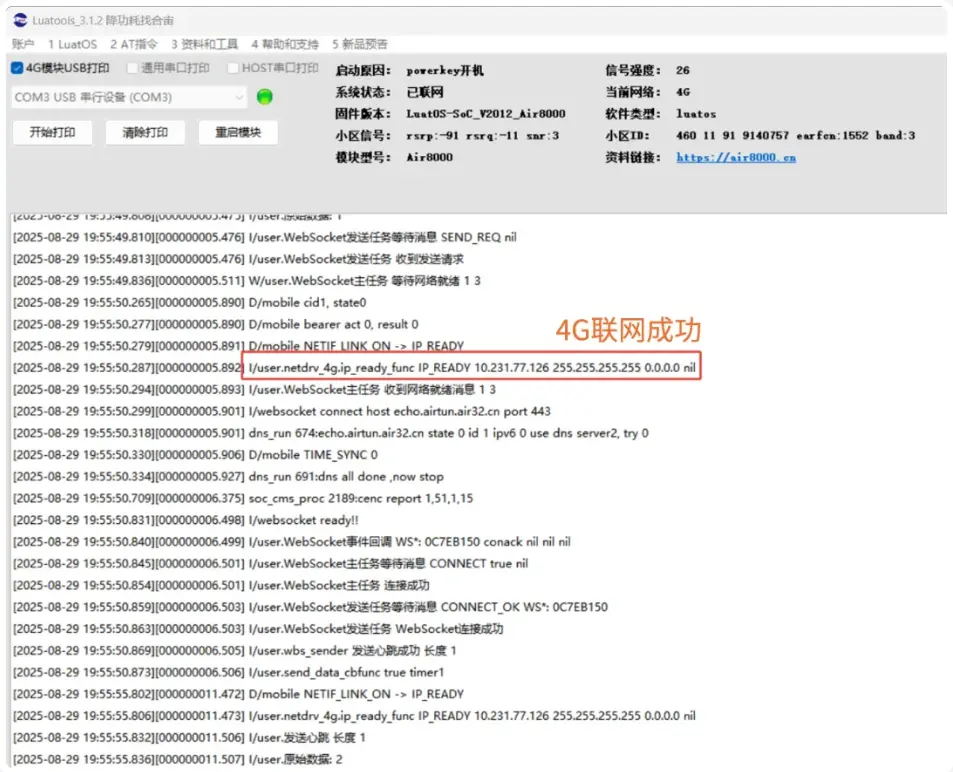The image size is (953, 772).
Task: Click the wbs_sender 发送心跳成功 log line
Action: point(235,651)
